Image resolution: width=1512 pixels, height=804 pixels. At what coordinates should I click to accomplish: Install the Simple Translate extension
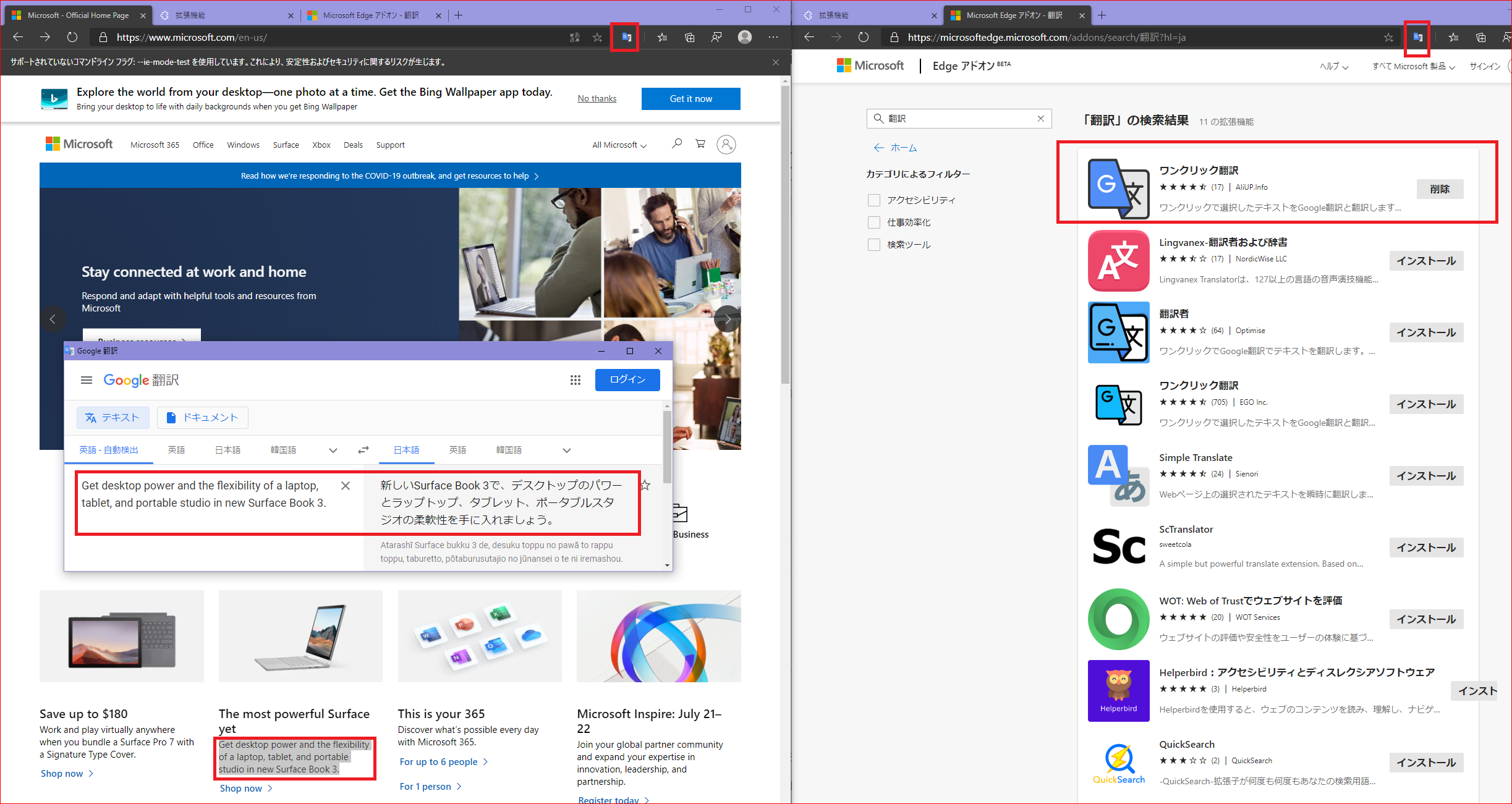pyautogui.click(x=1426, y=476)
